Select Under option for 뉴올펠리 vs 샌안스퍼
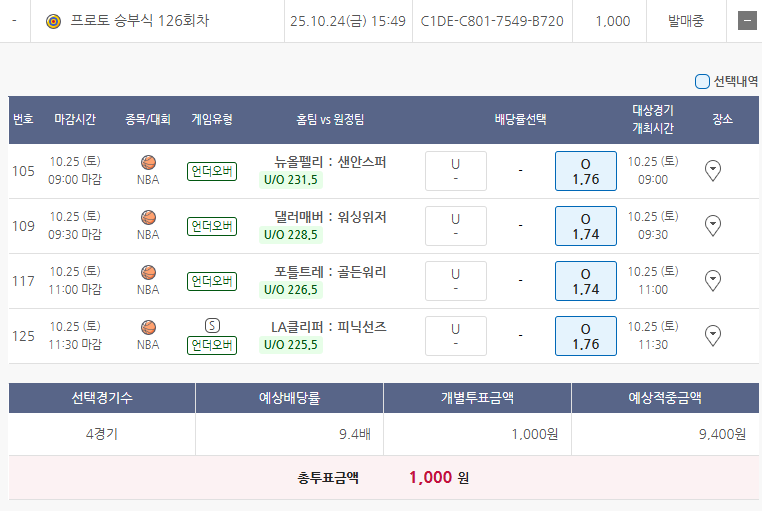This screenshot has width=762, height=511. [455, 171]
